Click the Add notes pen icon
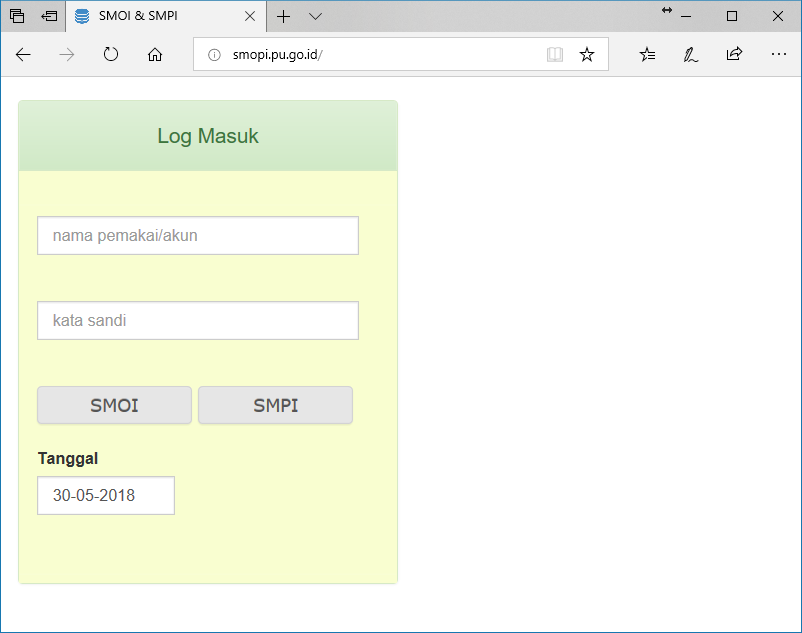The width and height of the screenshot is (802, 633). click(690, 55)
